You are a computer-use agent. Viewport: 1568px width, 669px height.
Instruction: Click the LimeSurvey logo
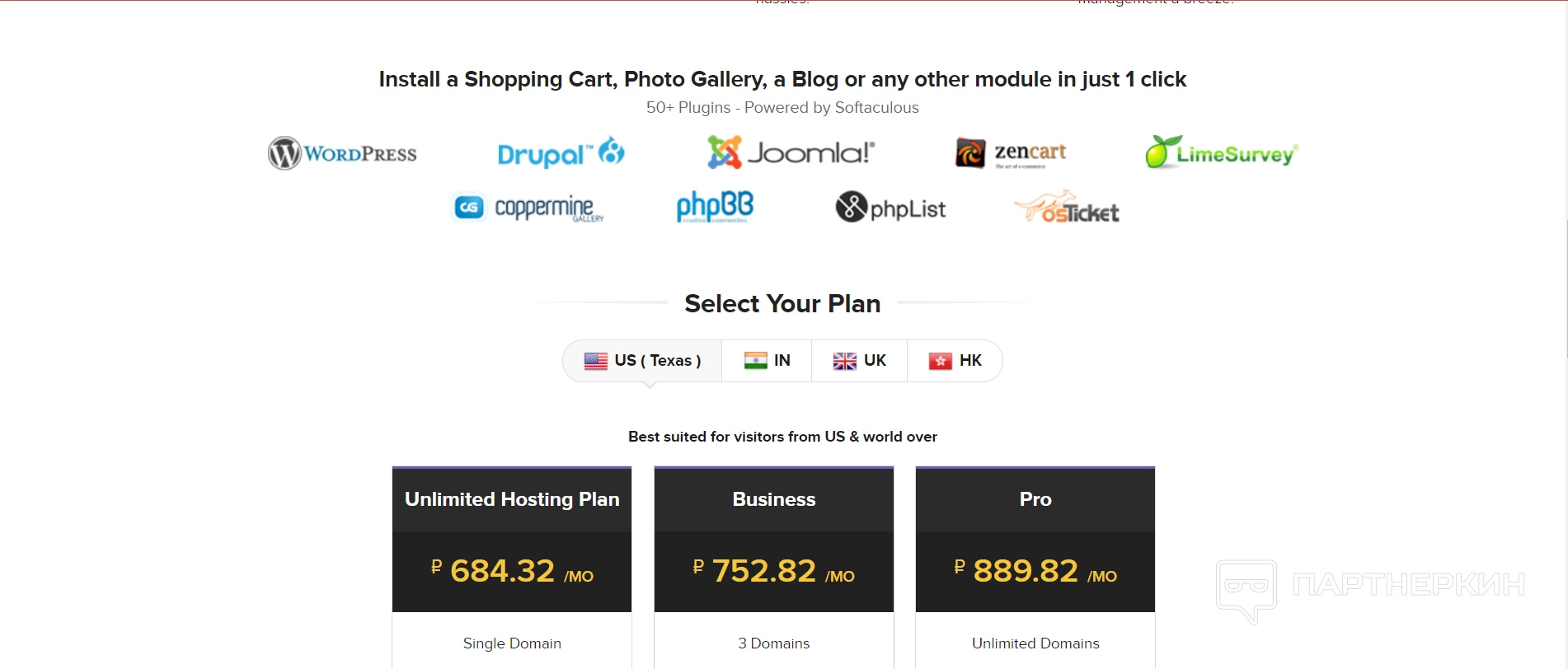click(1221, 153)
